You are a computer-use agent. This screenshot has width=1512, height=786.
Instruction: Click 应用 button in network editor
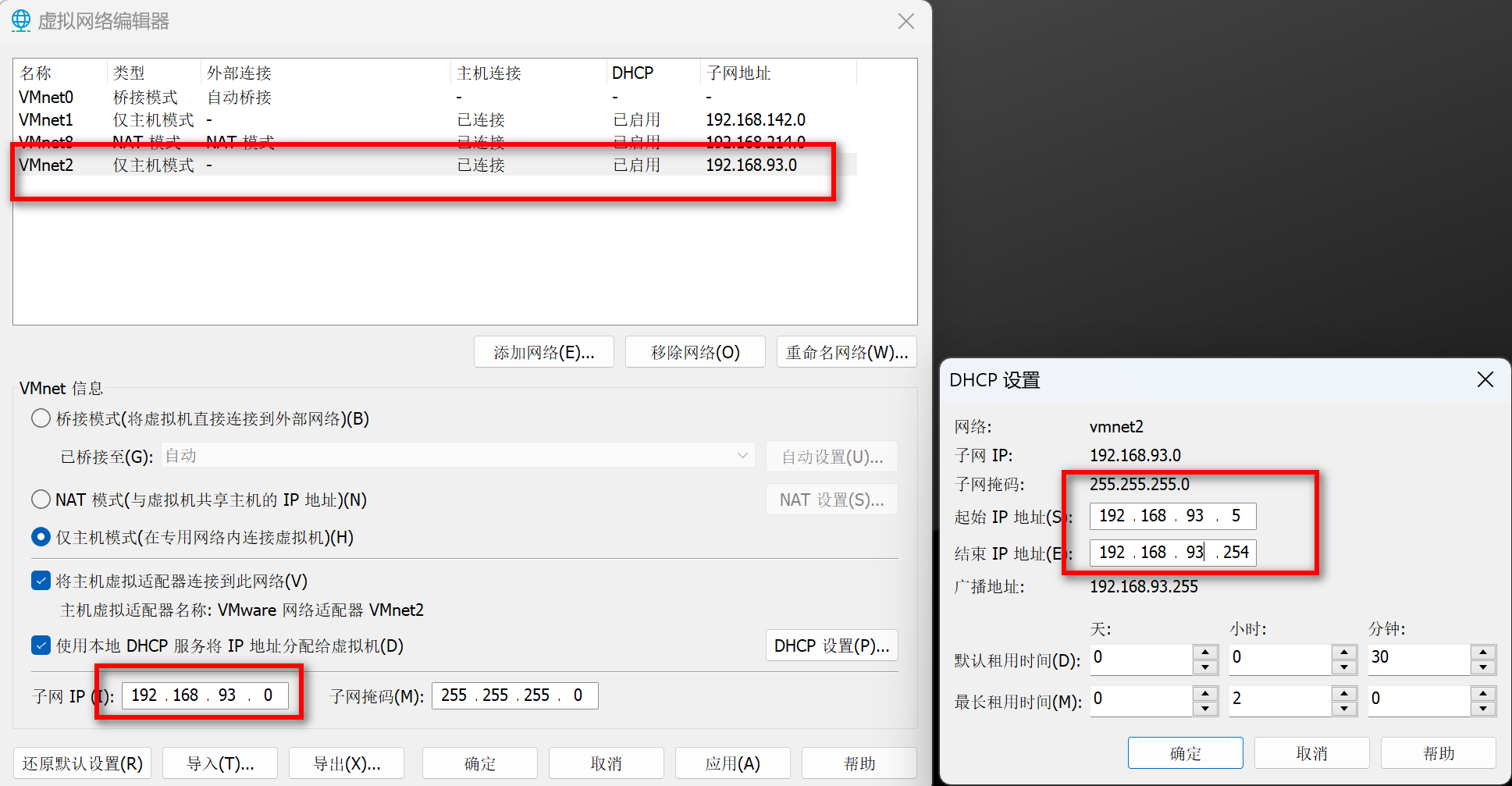click(732, 763)
